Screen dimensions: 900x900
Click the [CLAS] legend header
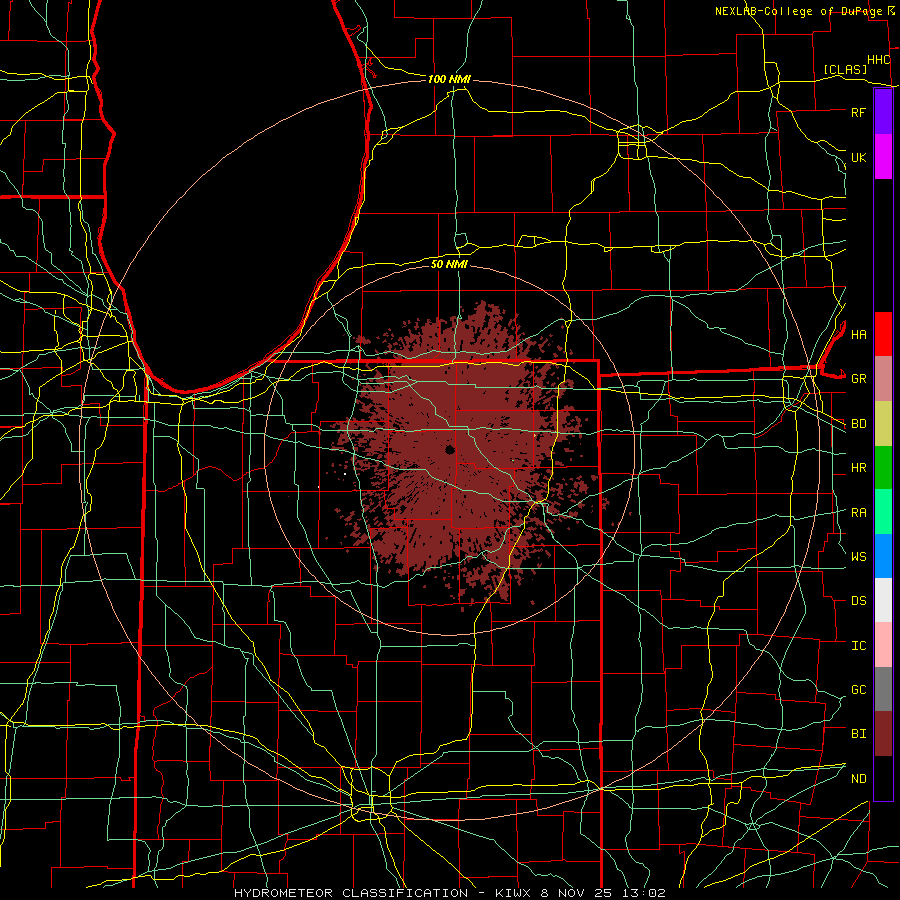[x=845, y=69]
